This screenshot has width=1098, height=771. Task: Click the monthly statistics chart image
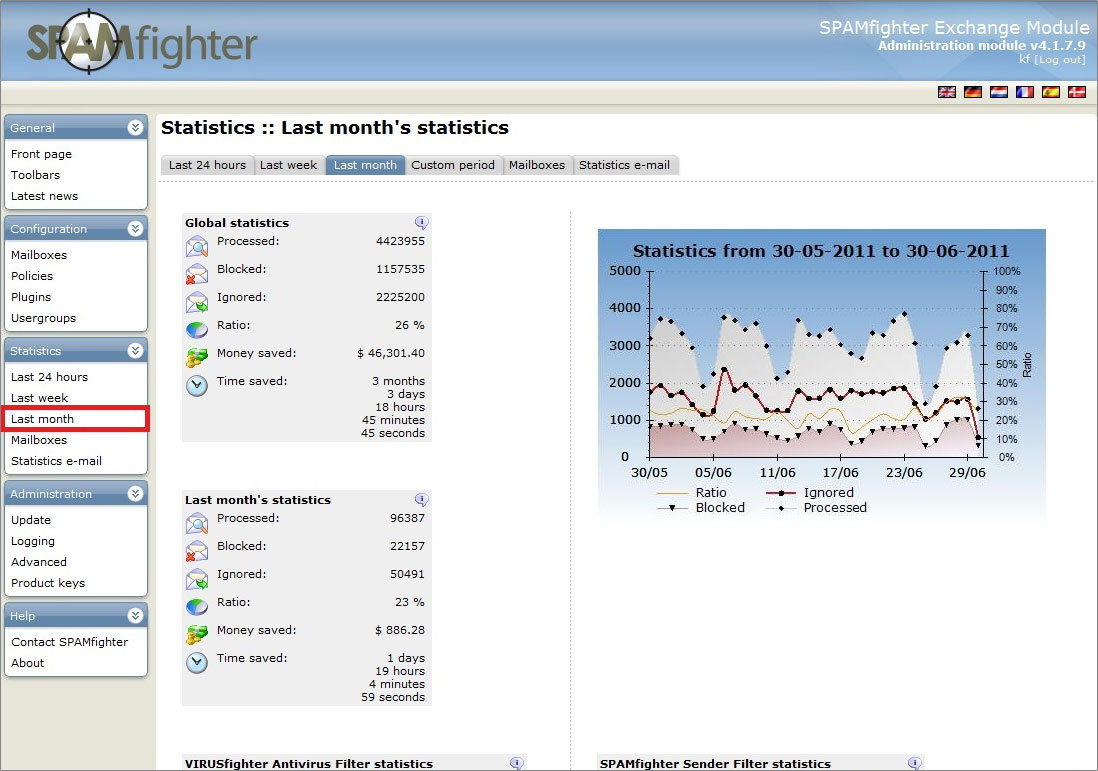(822, 375)
